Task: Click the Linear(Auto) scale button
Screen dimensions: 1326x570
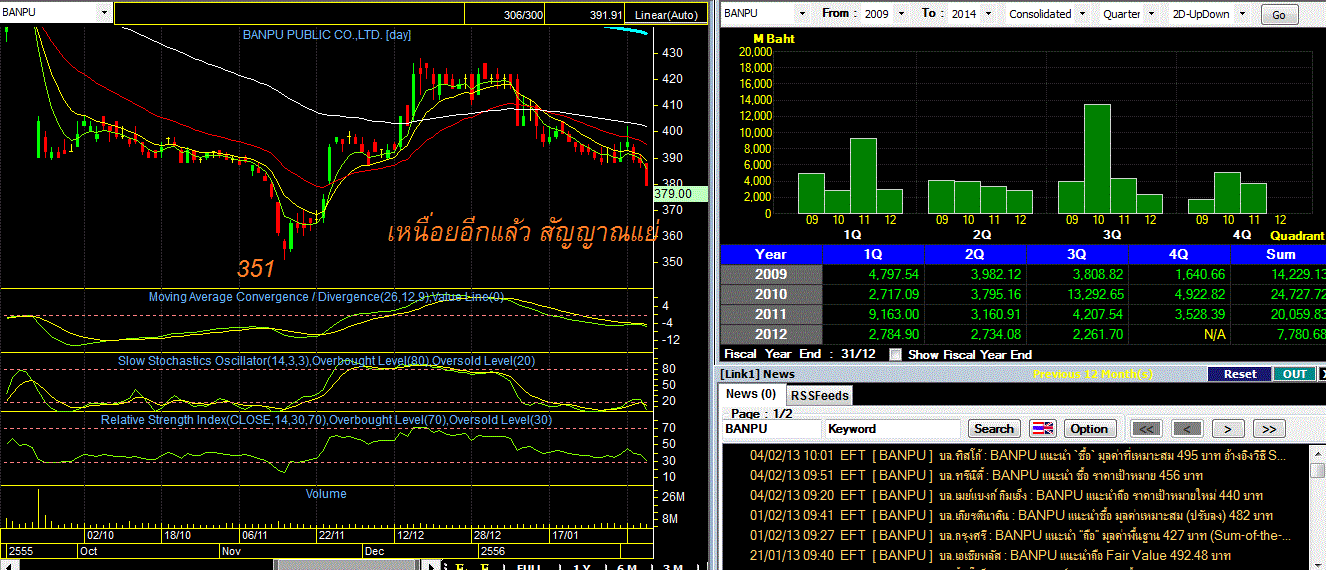Action: pyautogui.click(x=667, y=15)
